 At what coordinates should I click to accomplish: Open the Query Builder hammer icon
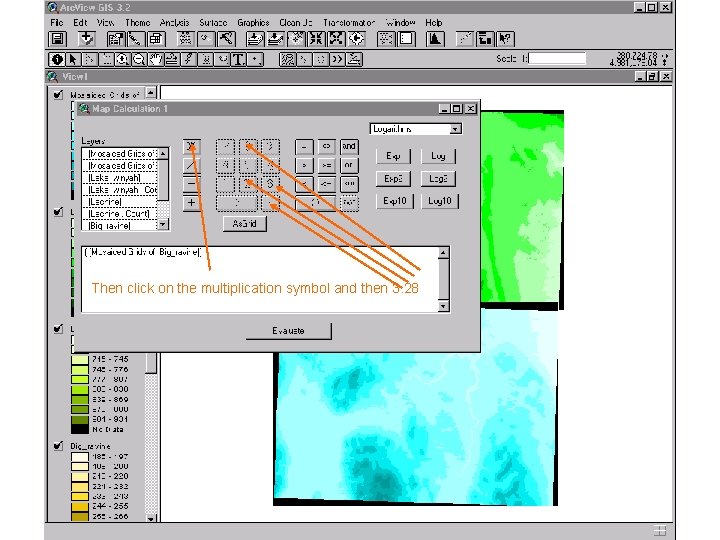[x=226, y=39]
